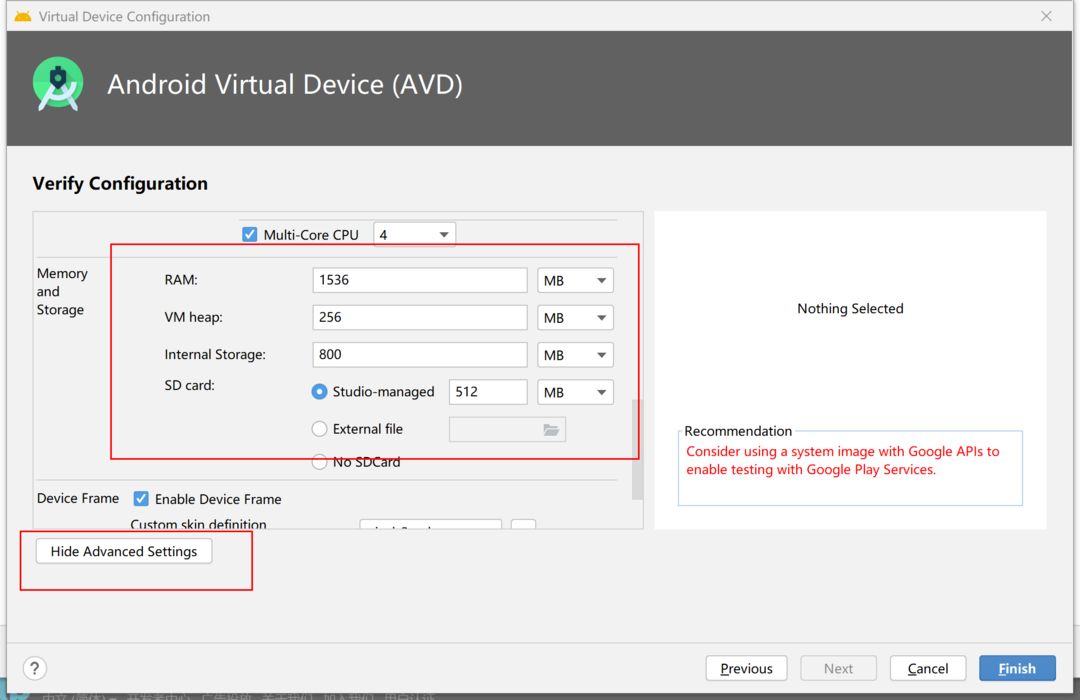Image resolution: width=1080 pixels, height=700 pixels.
Task: Browse for external SD card file
Action: click(x=551, y=430)
